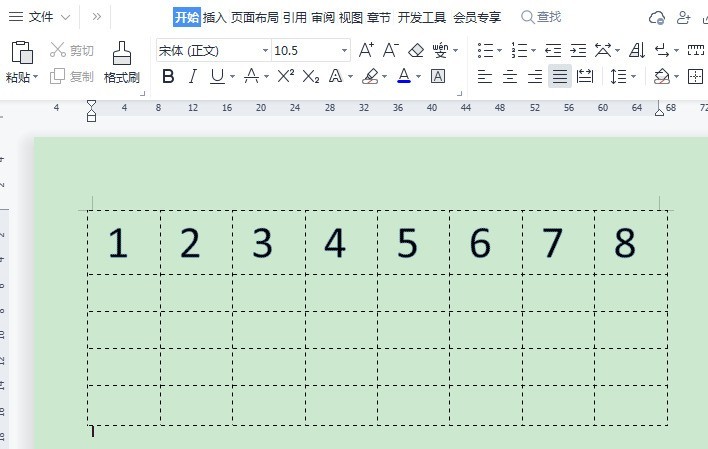Viewport: 708px width, 449px height.
Task: Open the font group dialog launcher
Action: tap(460, 94)
